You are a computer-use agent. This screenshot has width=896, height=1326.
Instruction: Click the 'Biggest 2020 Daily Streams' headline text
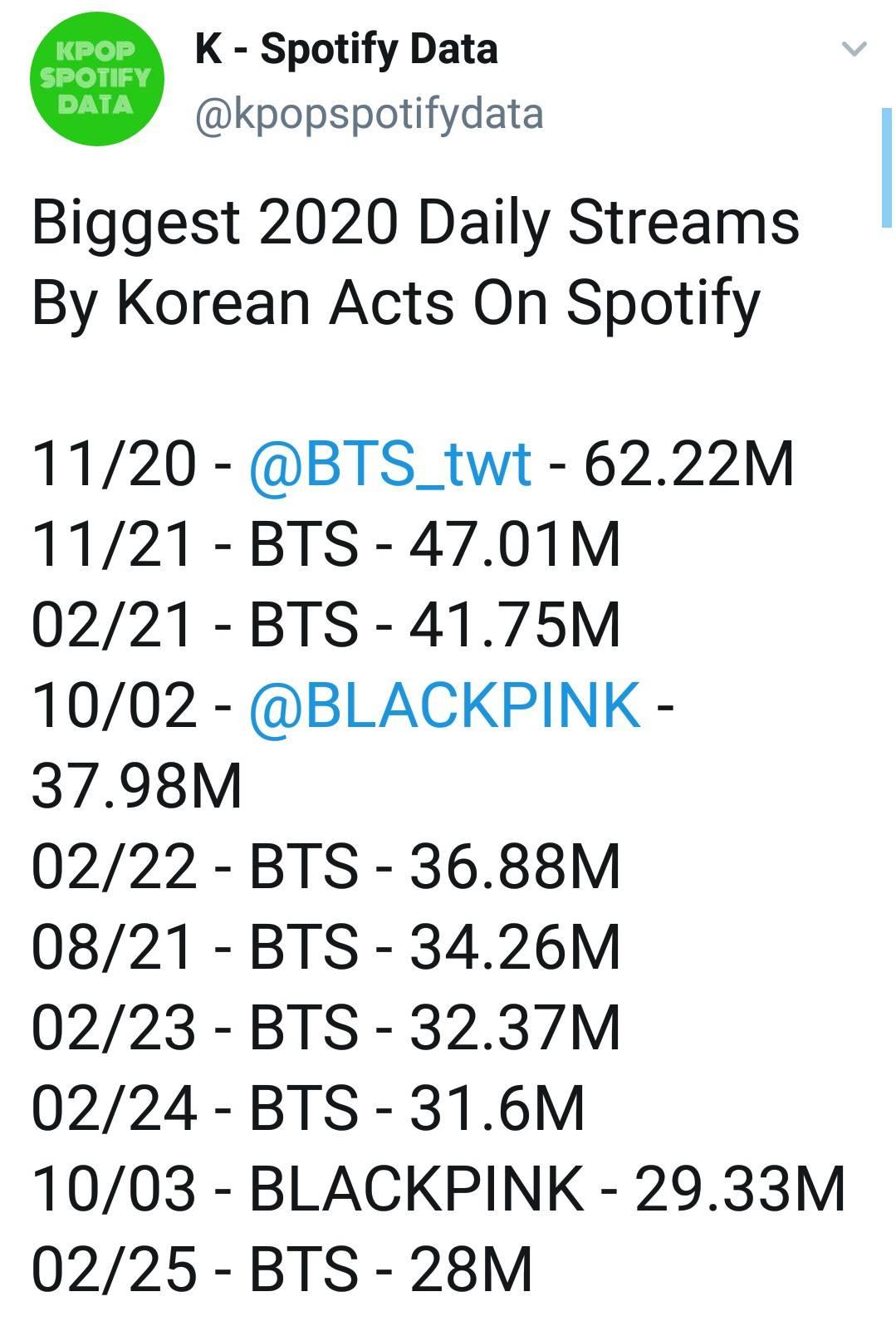[x=415, y=223]
